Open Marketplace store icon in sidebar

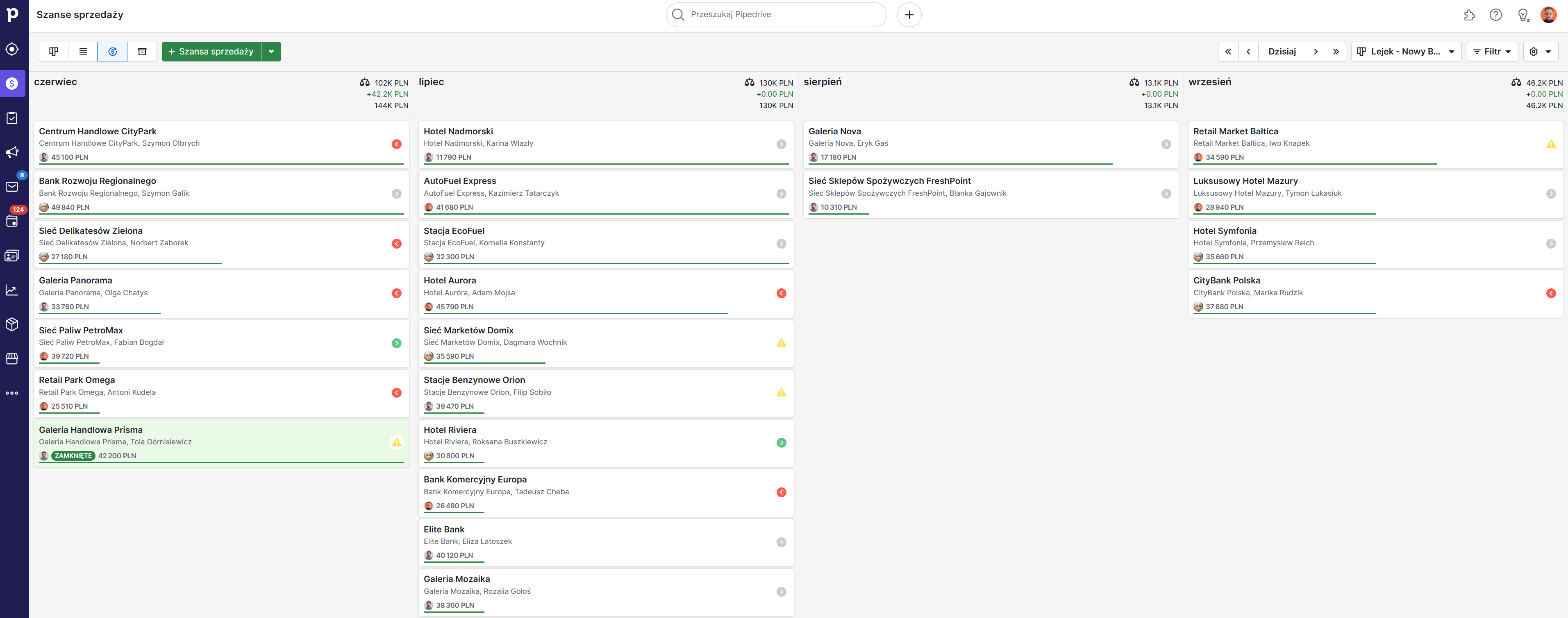(12, 359)
